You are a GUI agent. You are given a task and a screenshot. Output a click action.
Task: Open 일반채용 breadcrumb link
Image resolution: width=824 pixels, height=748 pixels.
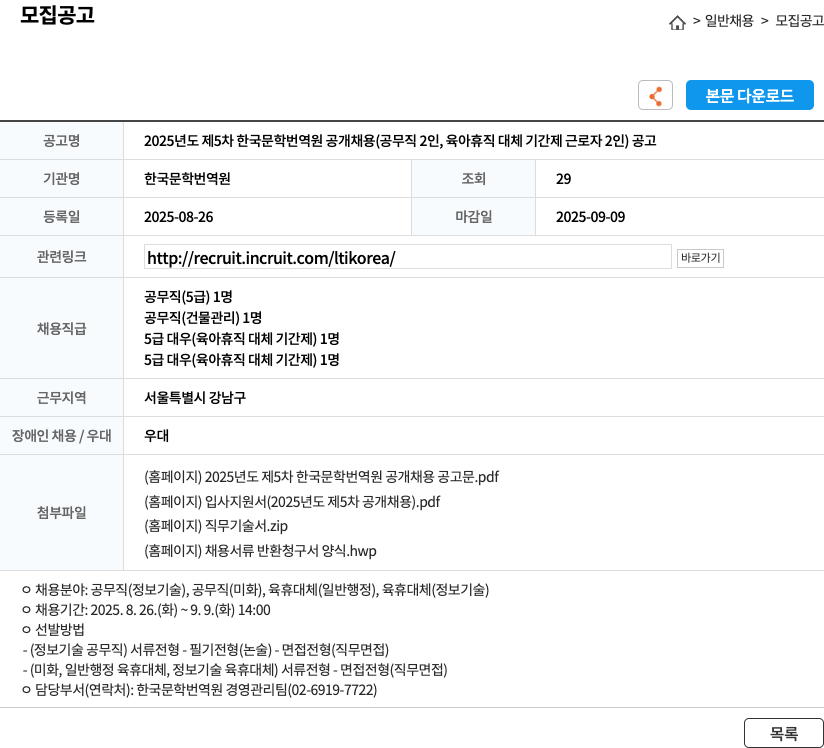729,21
